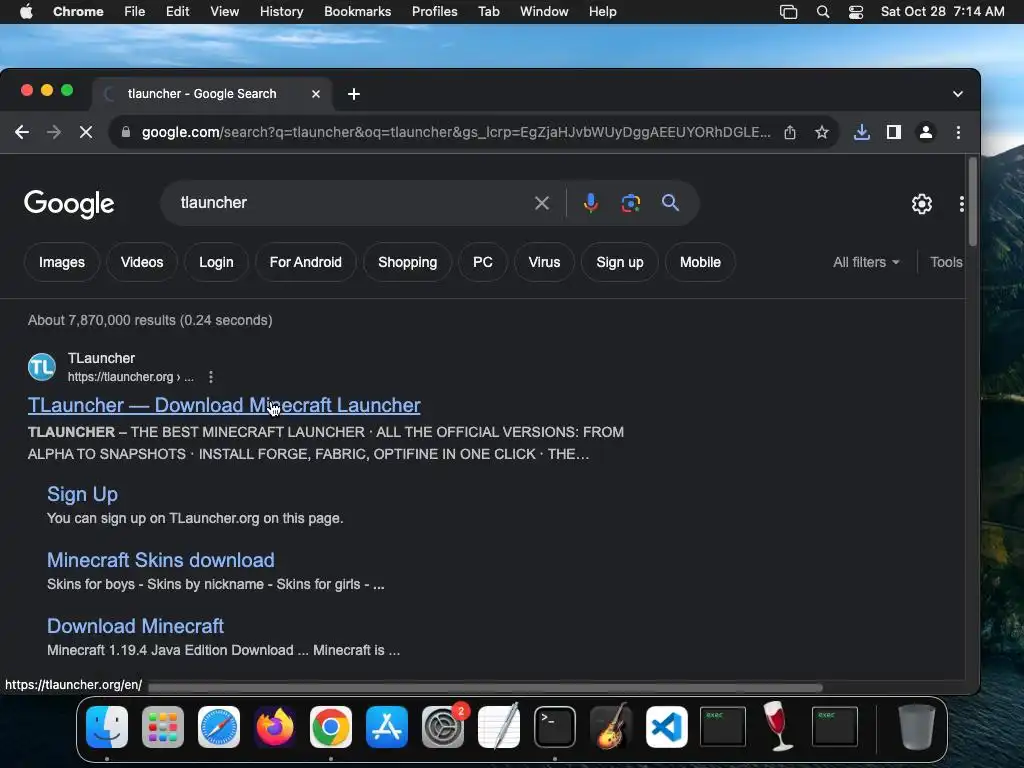Filter results by Videos
This screenshot has height=768, width=1024.
click(x=142, y=263)
